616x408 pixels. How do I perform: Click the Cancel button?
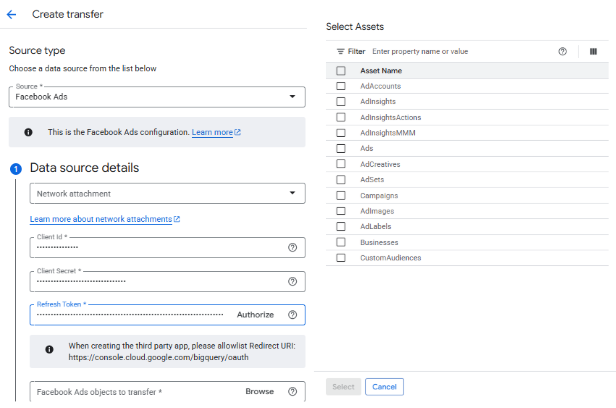tap(384, 387)
